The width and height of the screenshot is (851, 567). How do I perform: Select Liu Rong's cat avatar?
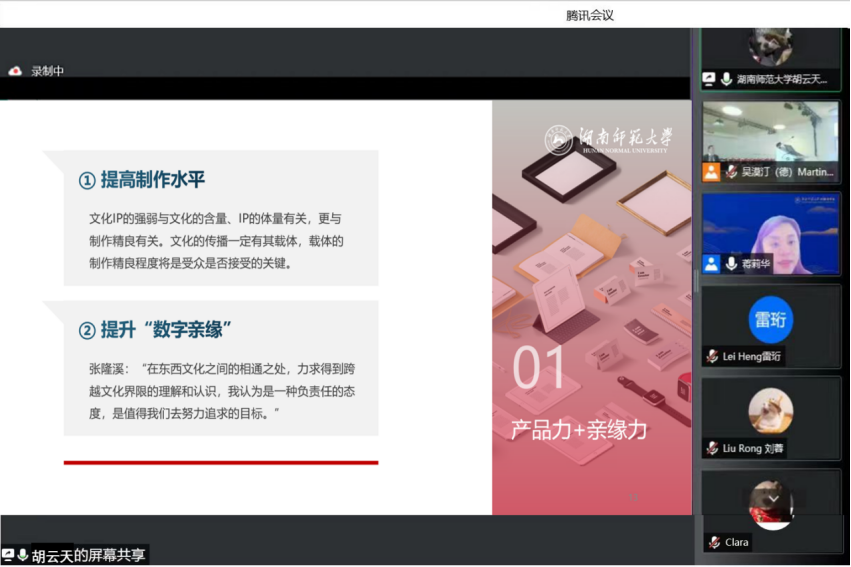tap(770, 411)
